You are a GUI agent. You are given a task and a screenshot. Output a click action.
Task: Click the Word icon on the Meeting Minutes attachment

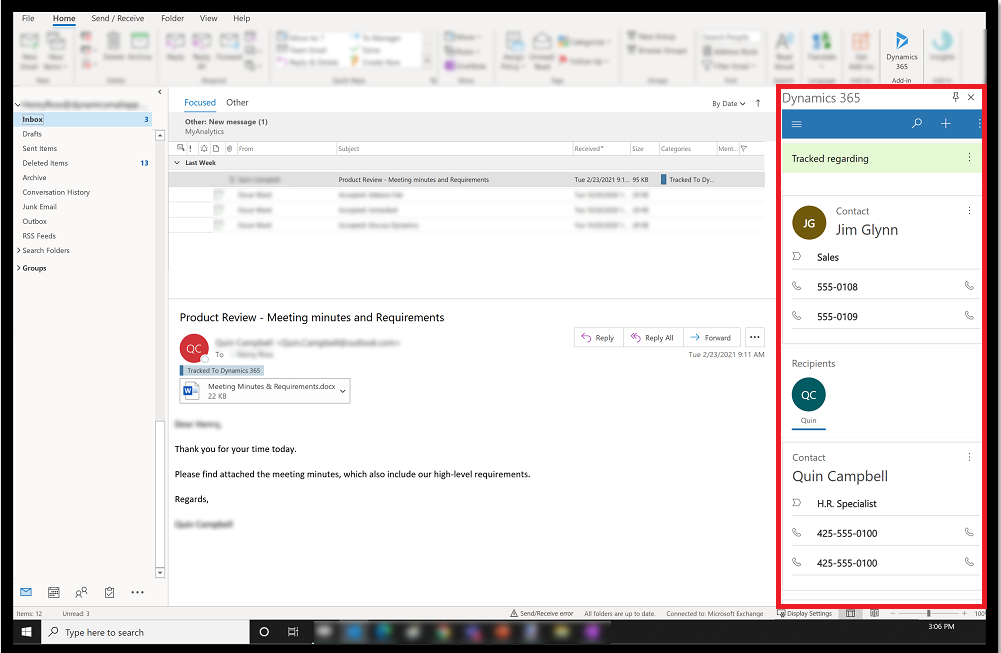[191, 390]
